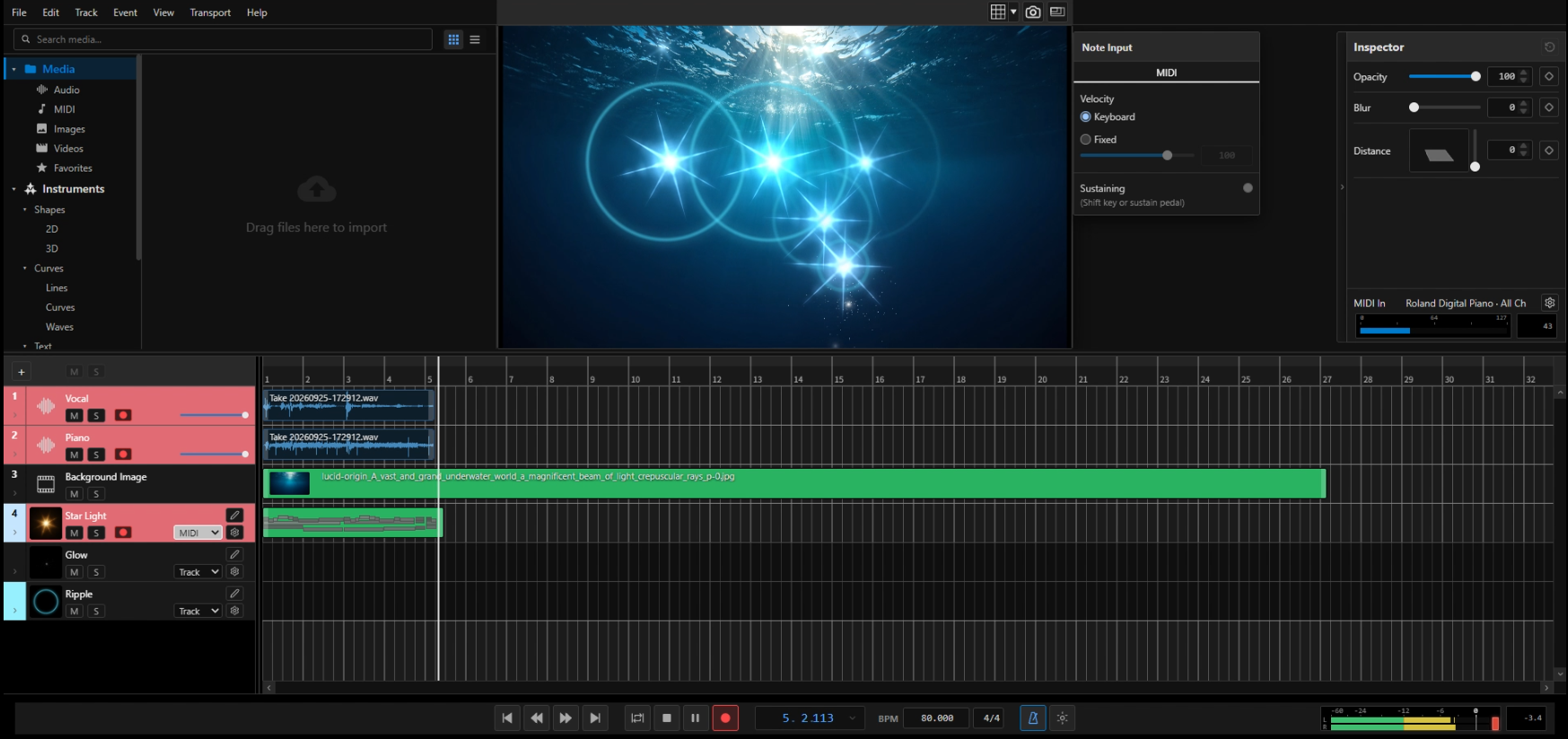Open Glow track settings gear
Image resolution: width=1568 pixels, height=739 pixels.
(234, 572)
